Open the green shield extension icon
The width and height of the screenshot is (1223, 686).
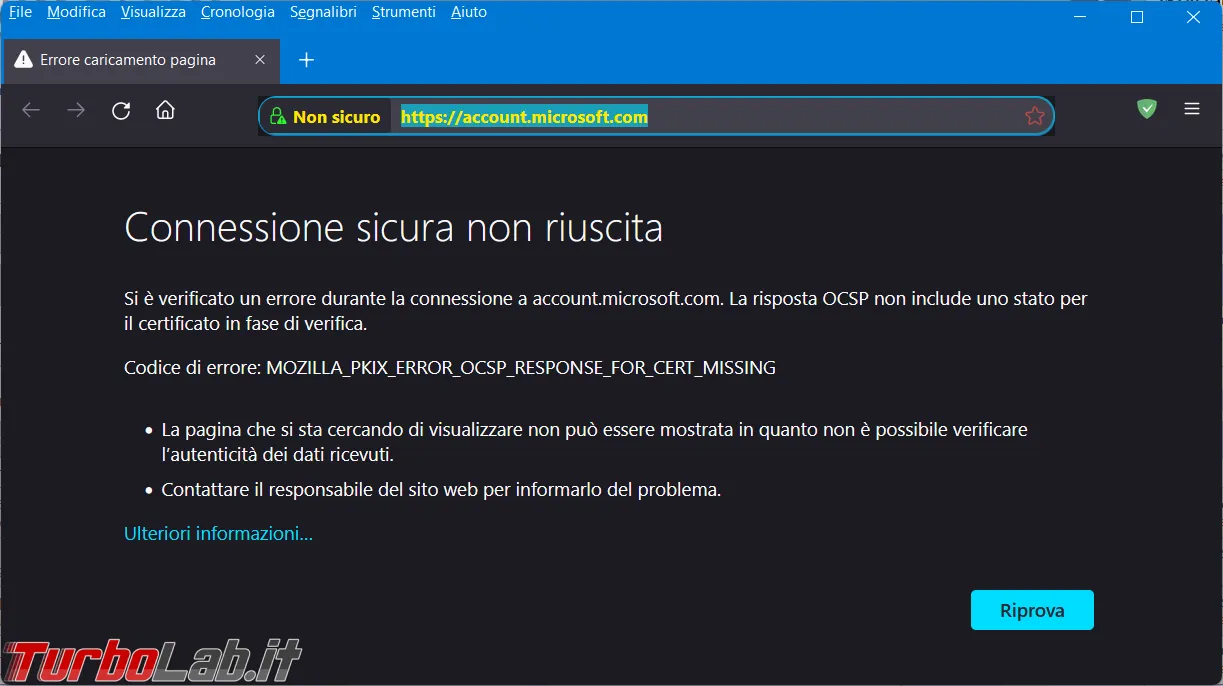coord(1147,109)
